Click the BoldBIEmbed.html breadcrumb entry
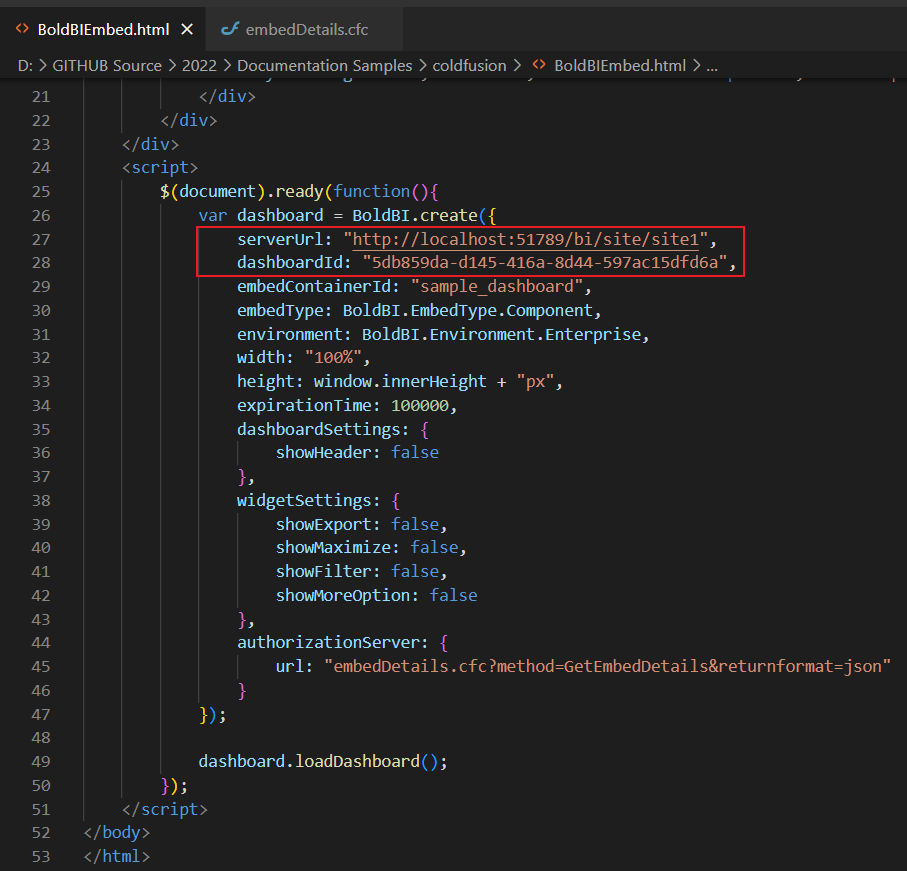The image size is (907, 871). coord(619,65)
